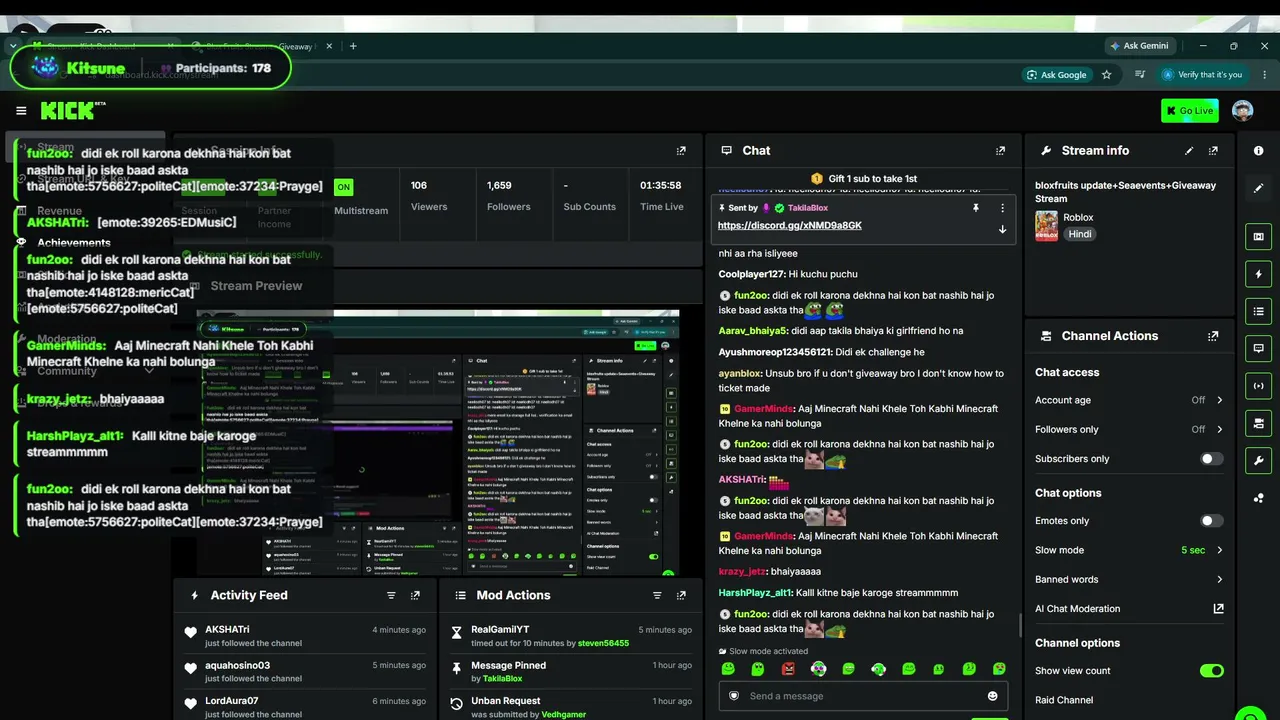Toggle Emotes only chat
1280x720 pixels.
tap(1211, 521)
